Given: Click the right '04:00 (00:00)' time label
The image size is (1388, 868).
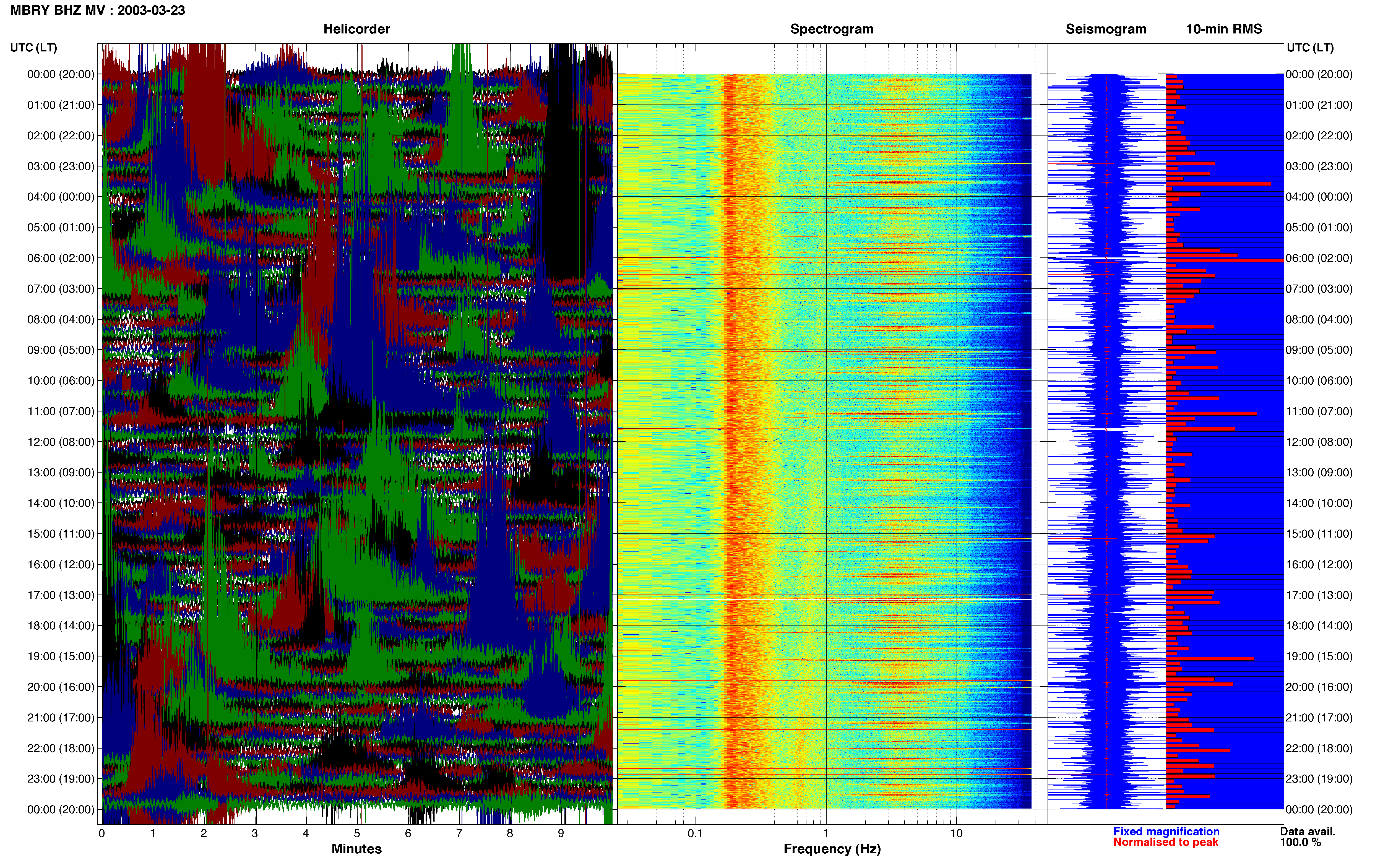Looking at the screenshot, I should tap(1319, 197).
